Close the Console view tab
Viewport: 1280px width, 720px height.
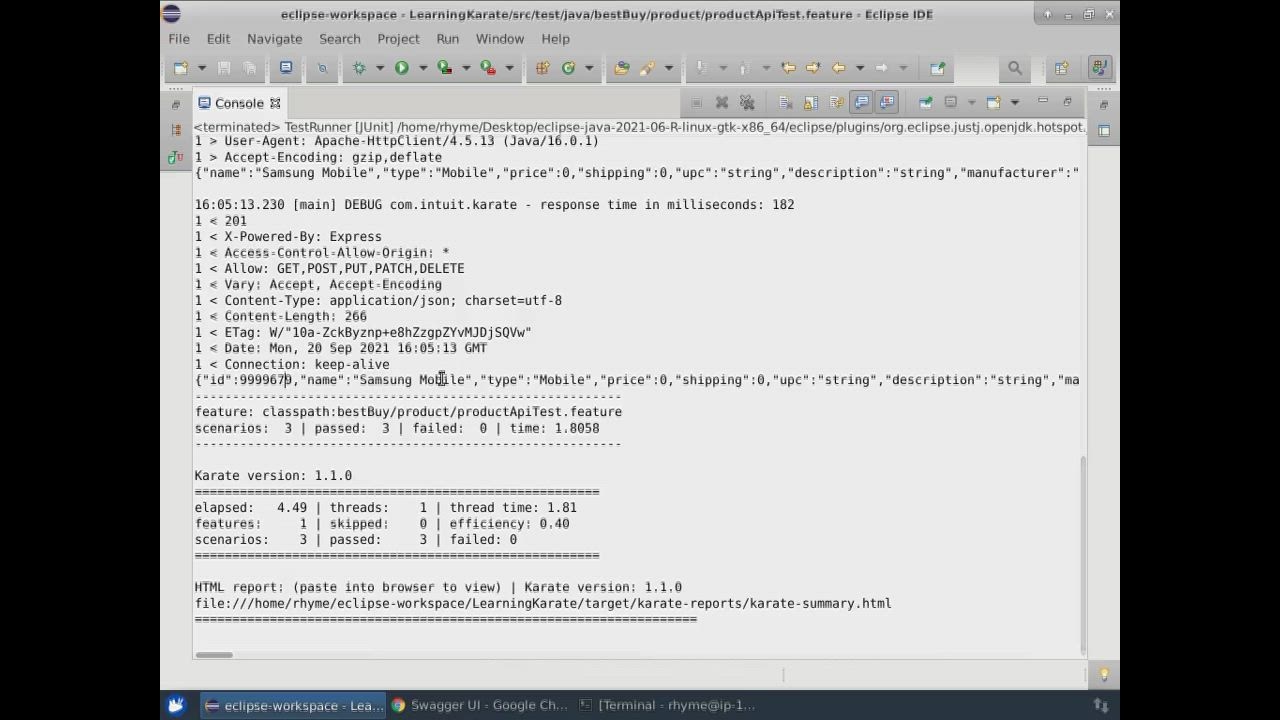pyautogui.click(x=275, y=103)
